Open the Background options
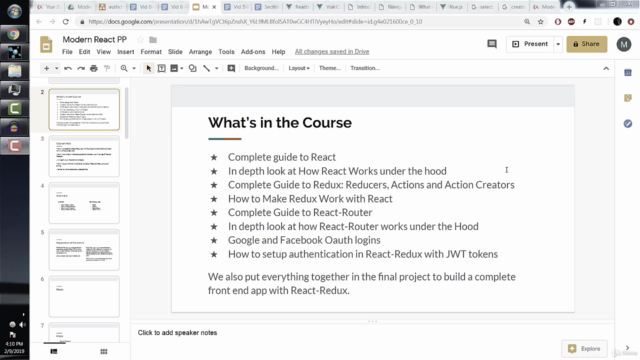 tap(261, 68)
